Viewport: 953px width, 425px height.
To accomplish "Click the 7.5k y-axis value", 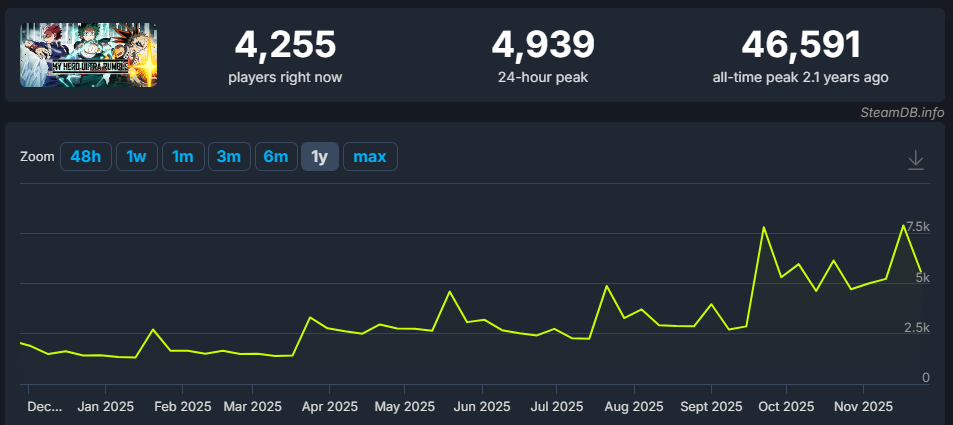I will (918, 227).
